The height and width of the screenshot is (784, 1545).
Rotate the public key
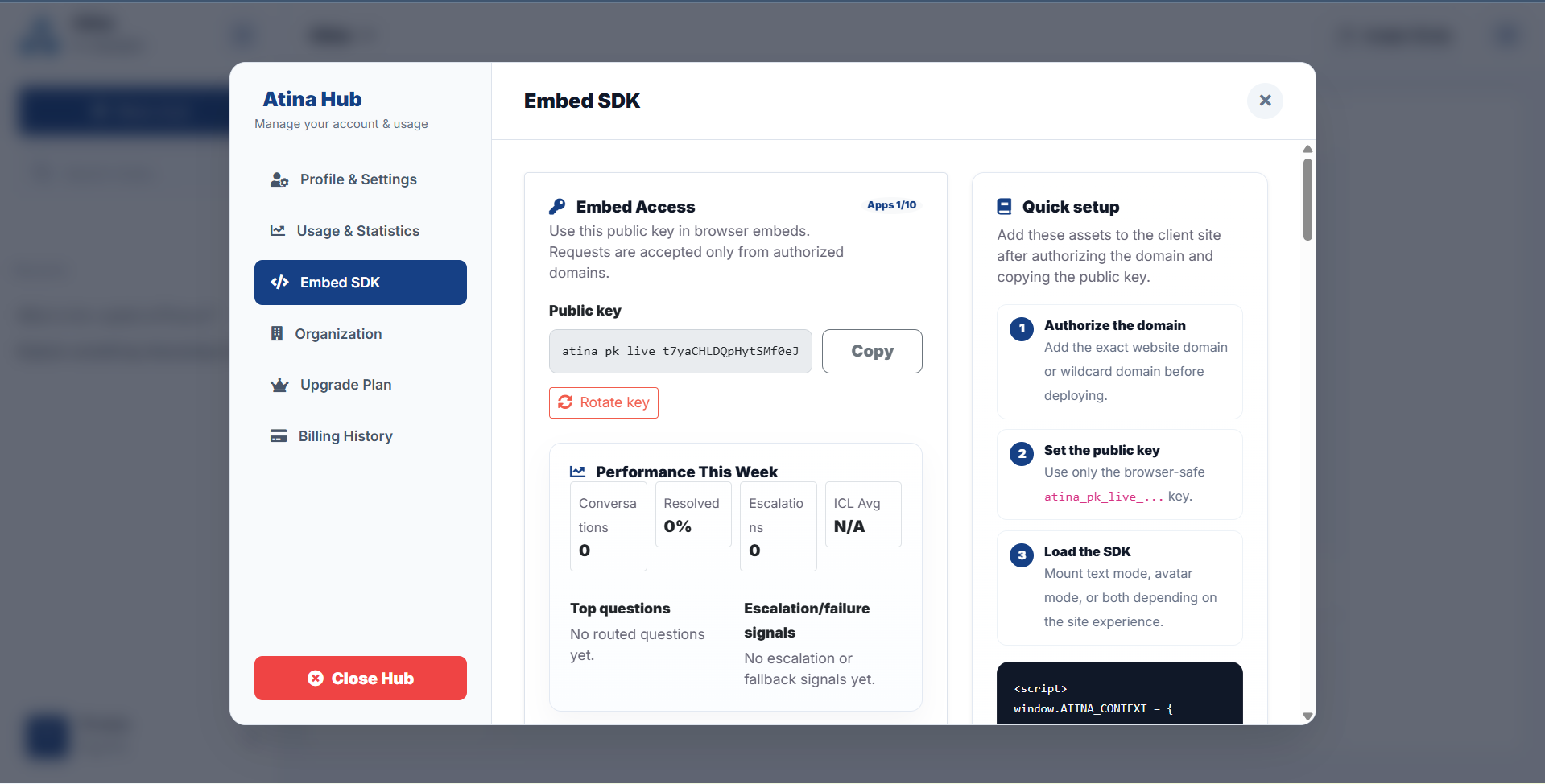(x=604, y=402)
